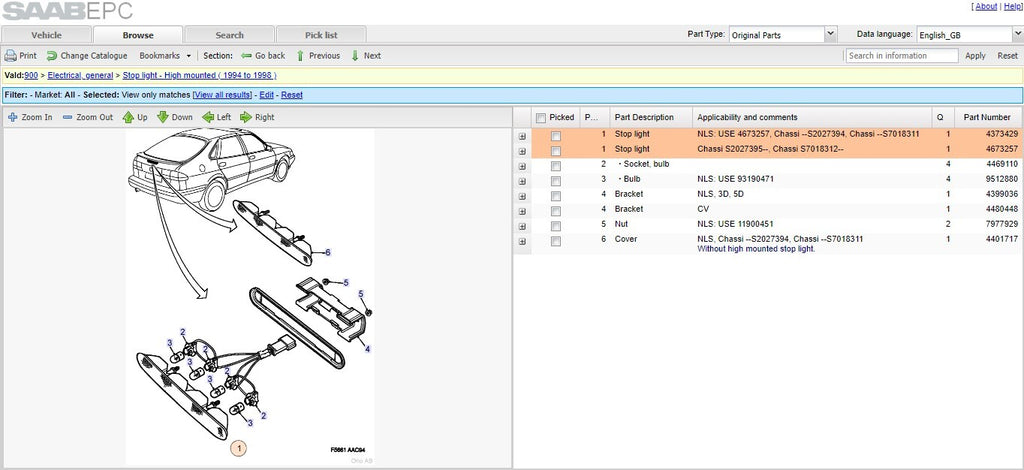Click part number 4401717
Viewport: 1024px width, 470px height.
coord(1002,239)
